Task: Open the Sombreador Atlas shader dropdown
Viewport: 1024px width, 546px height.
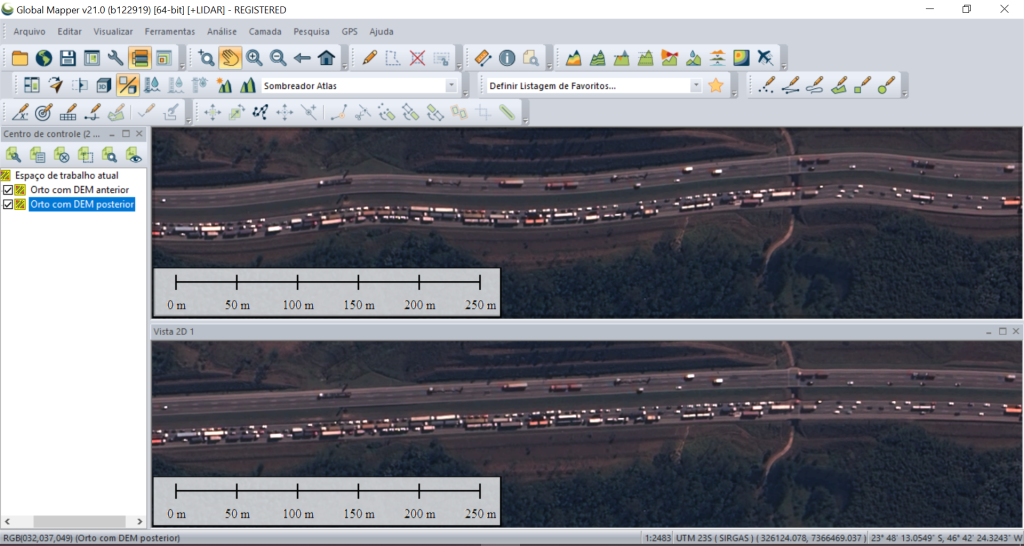Action: point(451,86)
